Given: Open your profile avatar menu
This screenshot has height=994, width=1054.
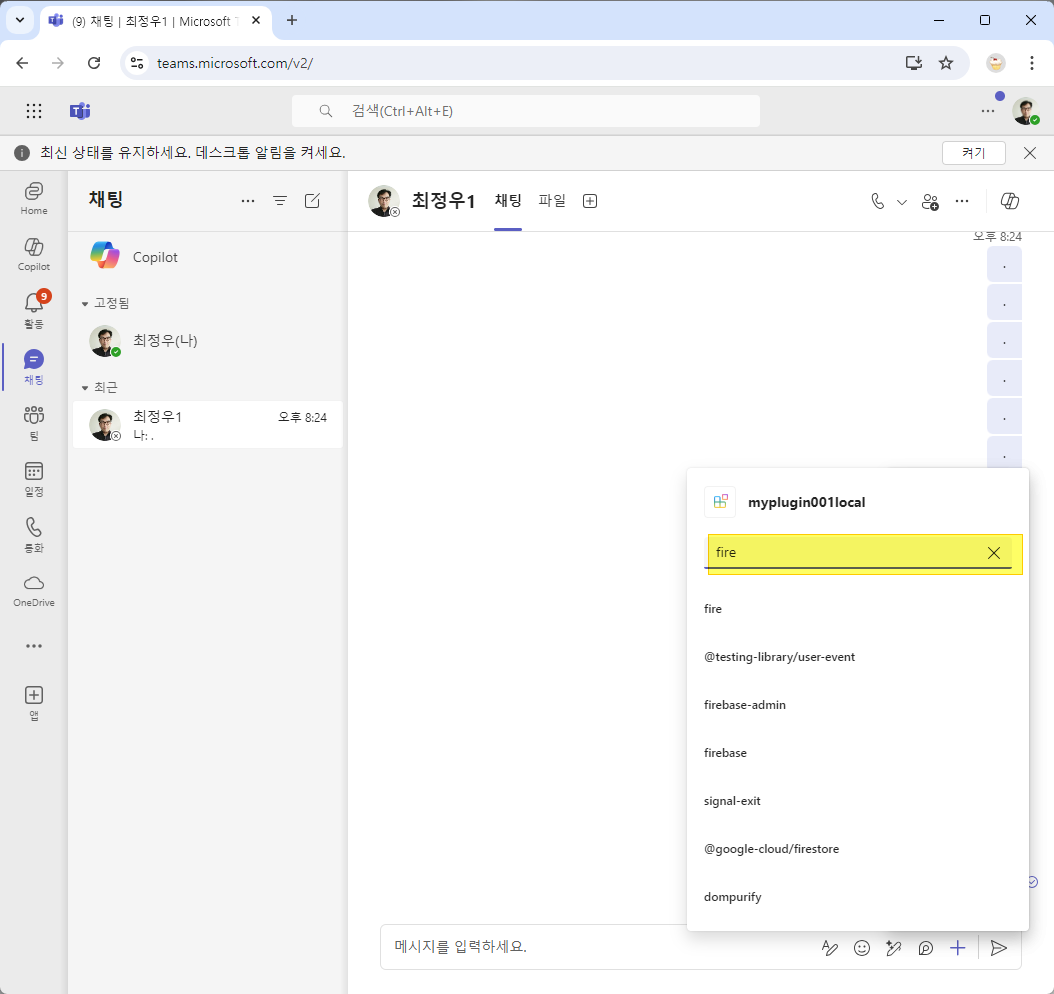Looking at the screenshot, I should pyautogui.click(x=1026, y=111).
